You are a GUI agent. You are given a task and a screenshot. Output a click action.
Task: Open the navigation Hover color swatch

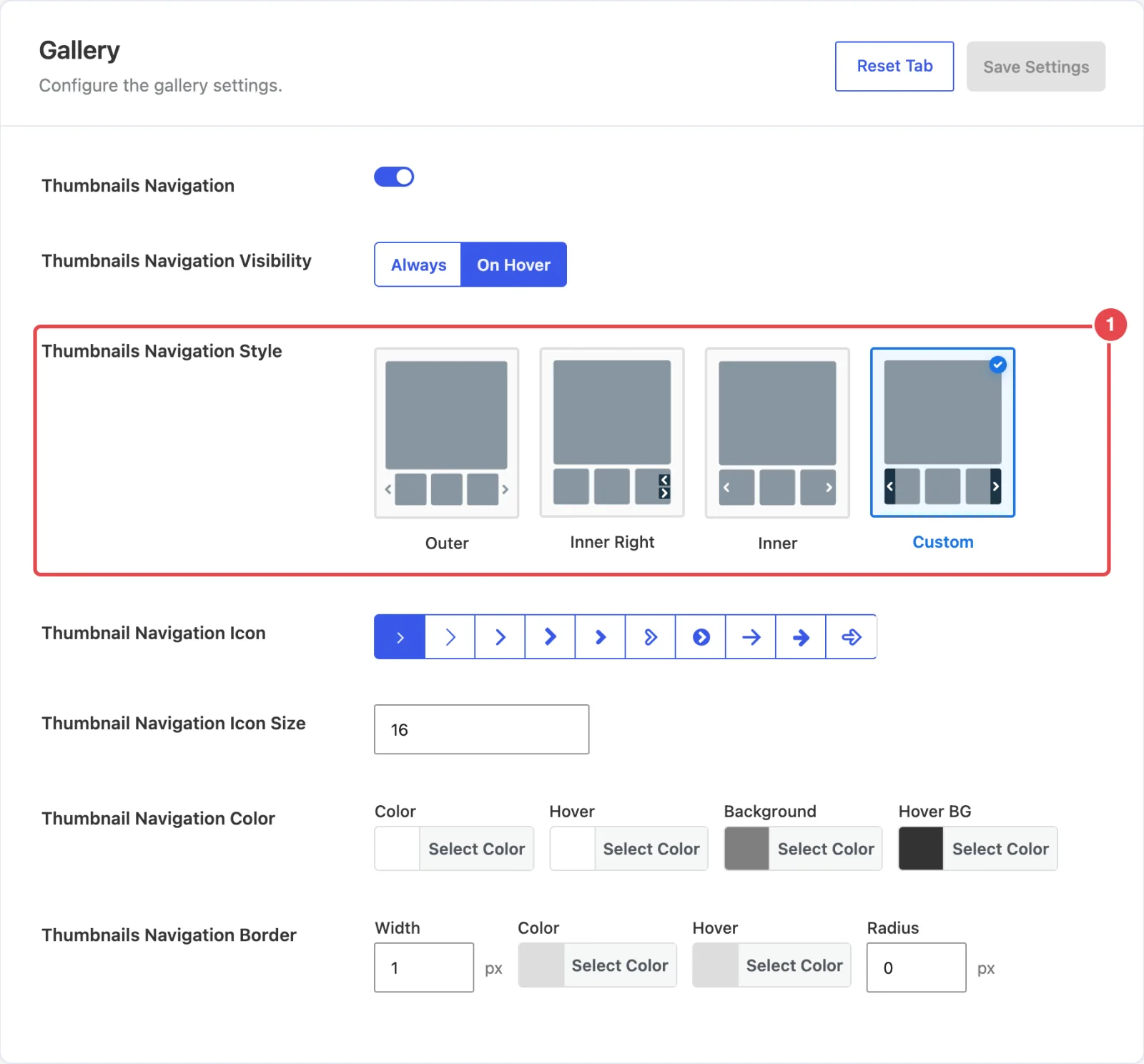[572, 849]
